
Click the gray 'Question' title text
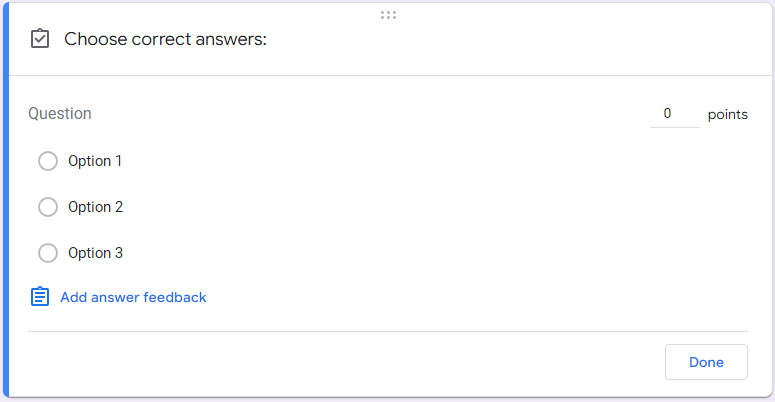point(60,114)
